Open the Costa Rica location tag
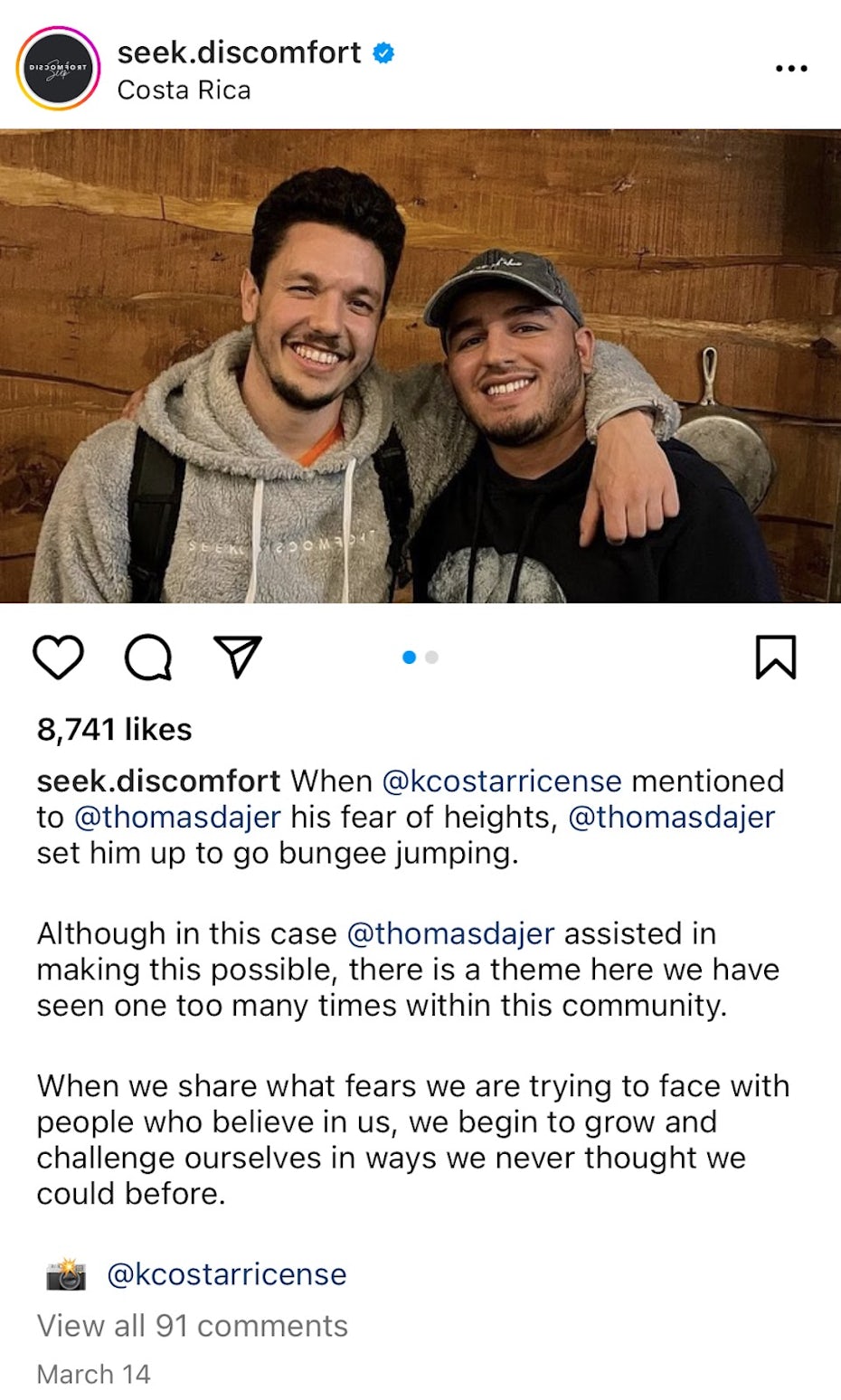841x1400 pixels. click(x=184, y=90)
